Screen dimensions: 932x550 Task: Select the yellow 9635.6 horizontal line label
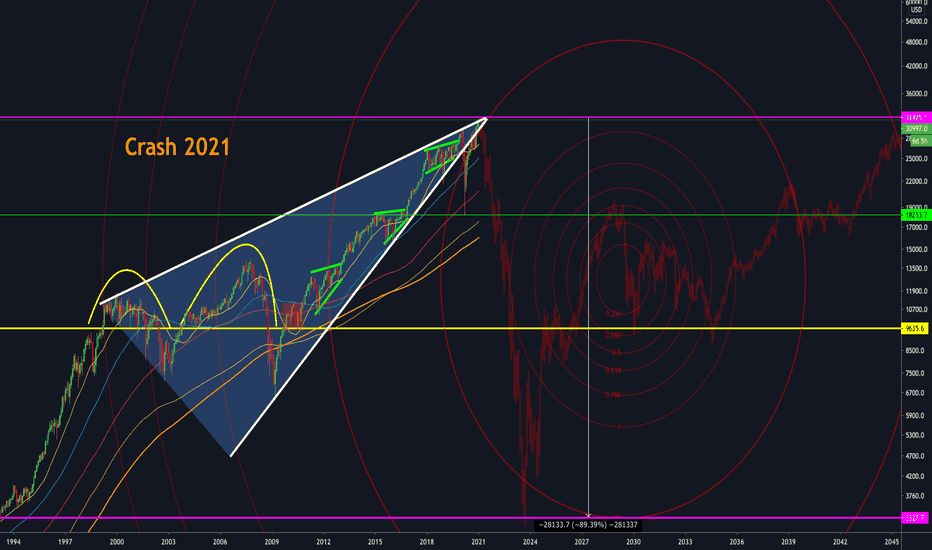point(915,328)
